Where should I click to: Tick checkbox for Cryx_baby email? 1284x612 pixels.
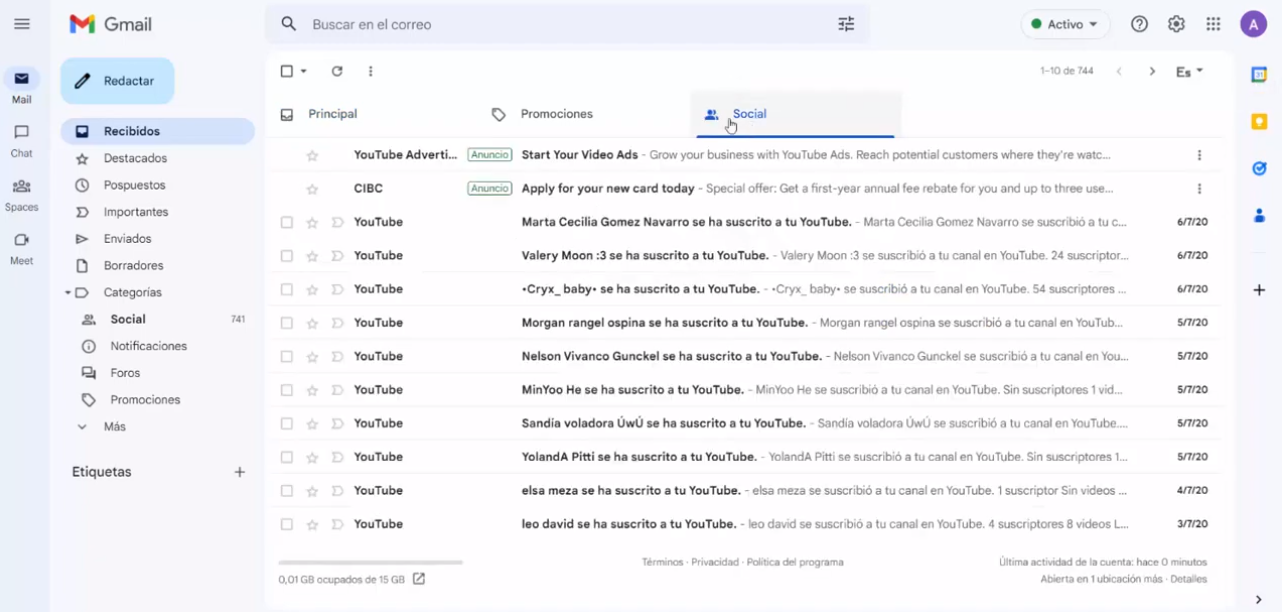click(x=287, y=289)
